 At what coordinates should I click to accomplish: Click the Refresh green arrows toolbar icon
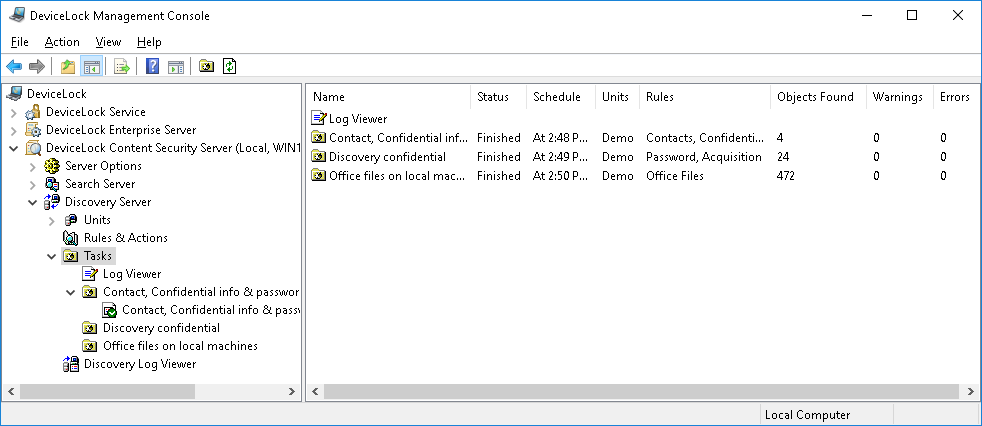(x=230, y=67)
